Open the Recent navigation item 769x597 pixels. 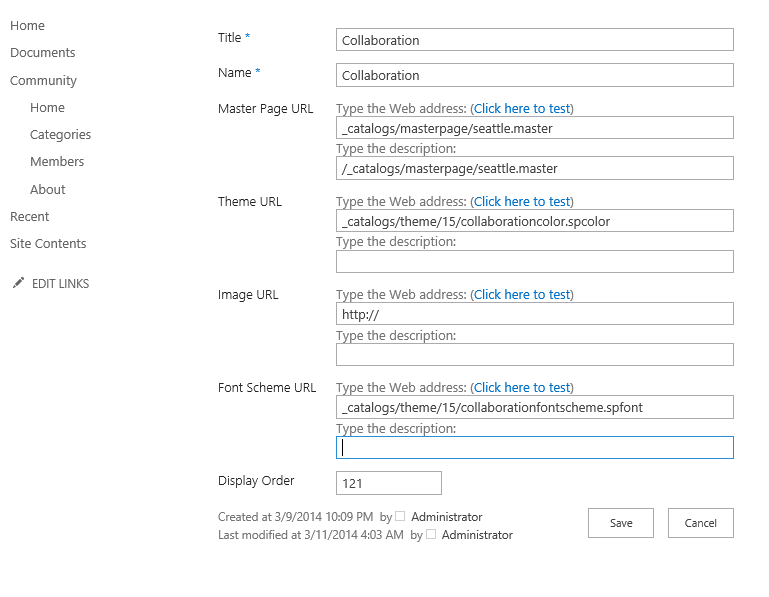pyautogui.click(x=29, y=216)
